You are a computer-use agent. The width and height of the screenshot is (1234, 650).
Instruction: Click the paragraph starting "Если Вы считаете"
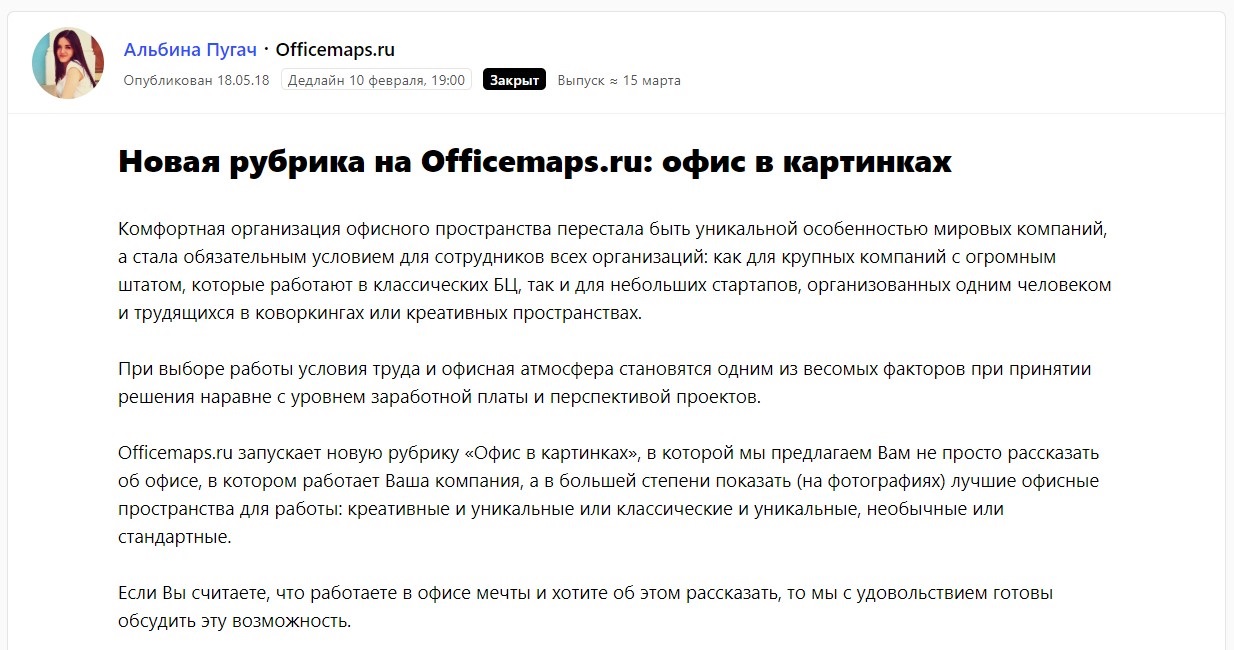pos(585,606)
